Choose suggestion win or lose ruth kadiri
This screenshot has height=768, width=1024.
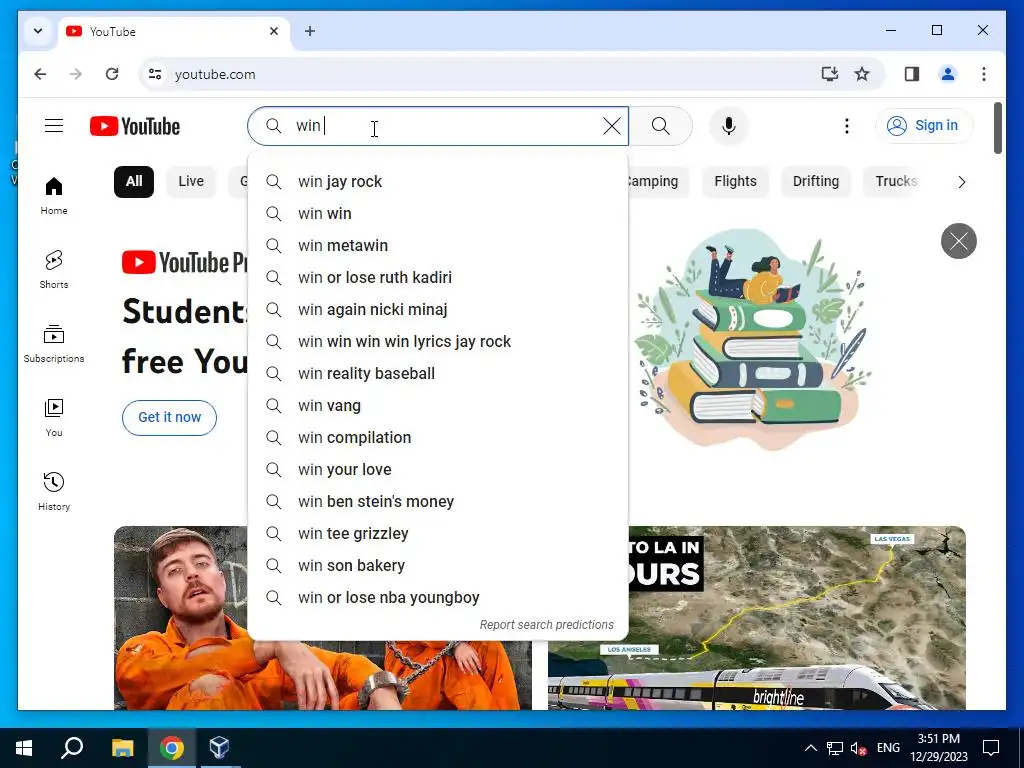point(438,278)
